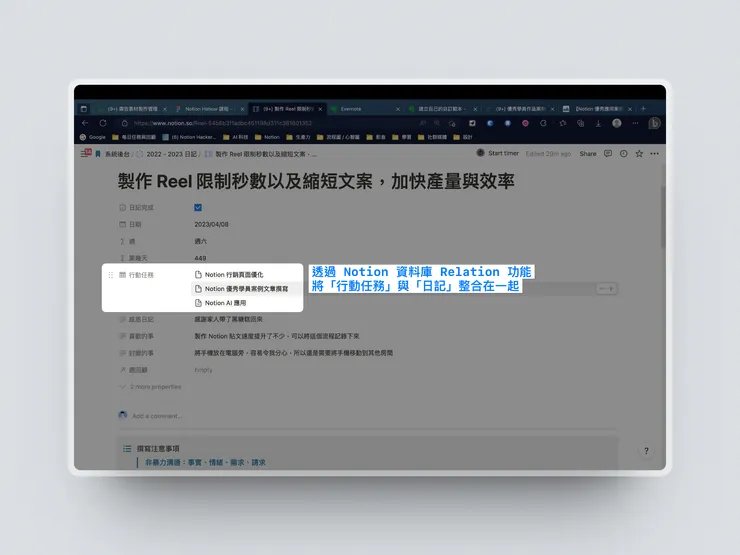The width and height of the screenshot is (740, 555).
Task: Switch to the 優秀學員作品 browser tab
Action: click(519, 109)
